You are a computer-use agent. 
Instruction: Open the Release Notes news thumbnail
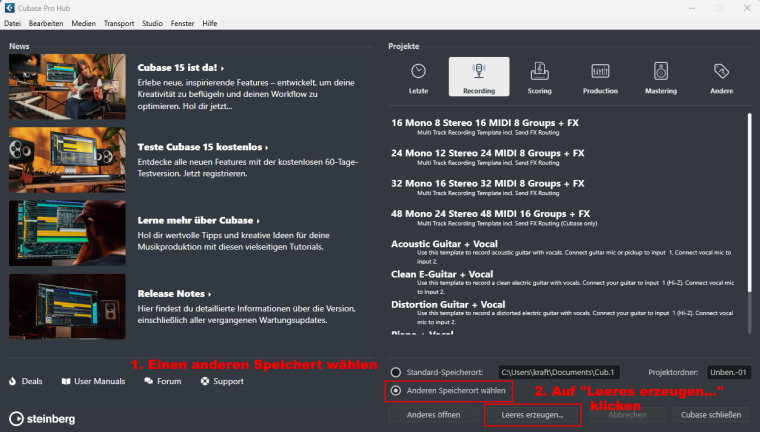click(x=68, y=306)
